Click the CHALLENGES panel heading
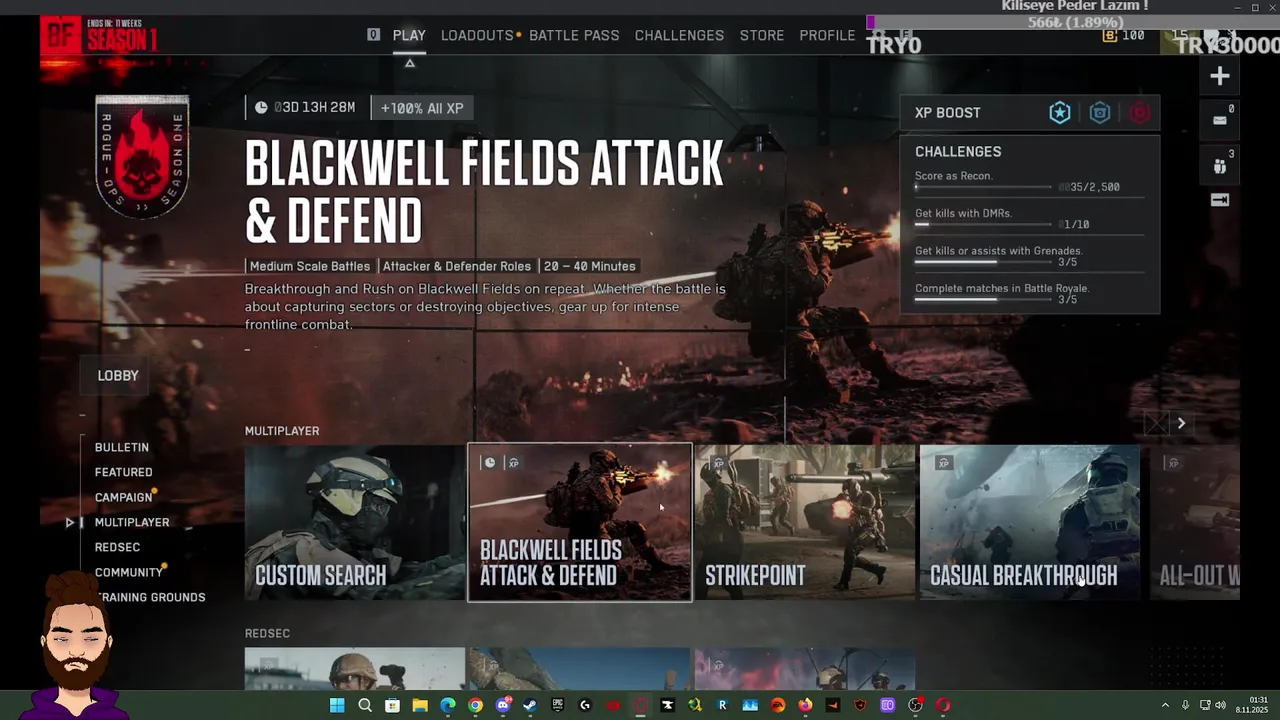The height and width of the screenshot is (720, 1280). pos(958,152)
